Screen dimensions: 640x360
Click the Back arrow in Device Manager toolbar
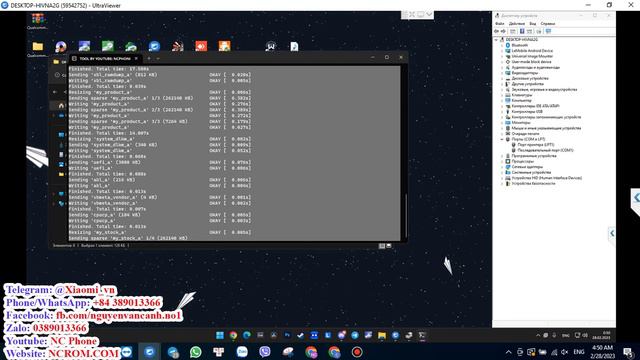(497, 31)
